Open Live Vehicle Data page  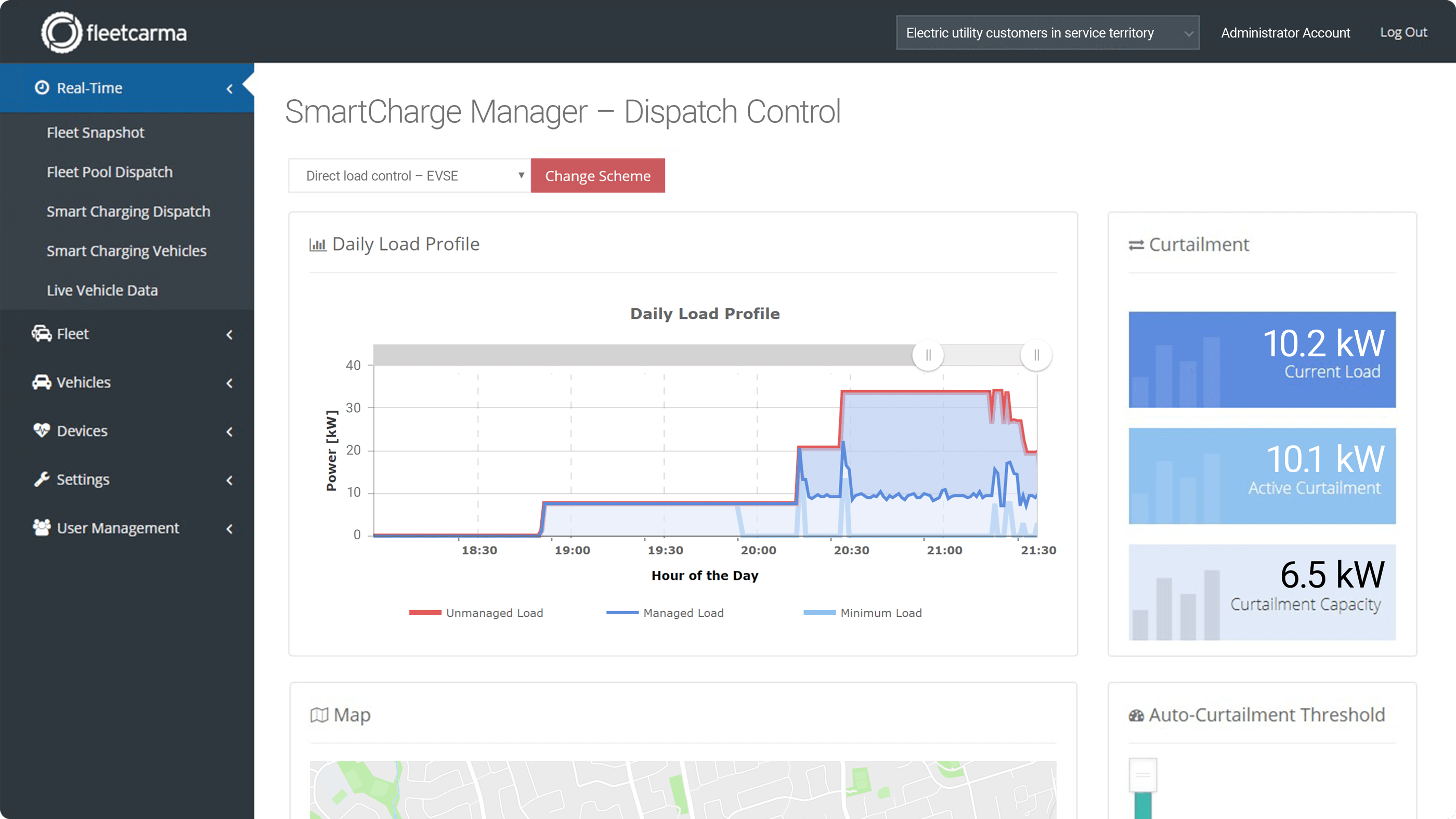coord(102,290)
